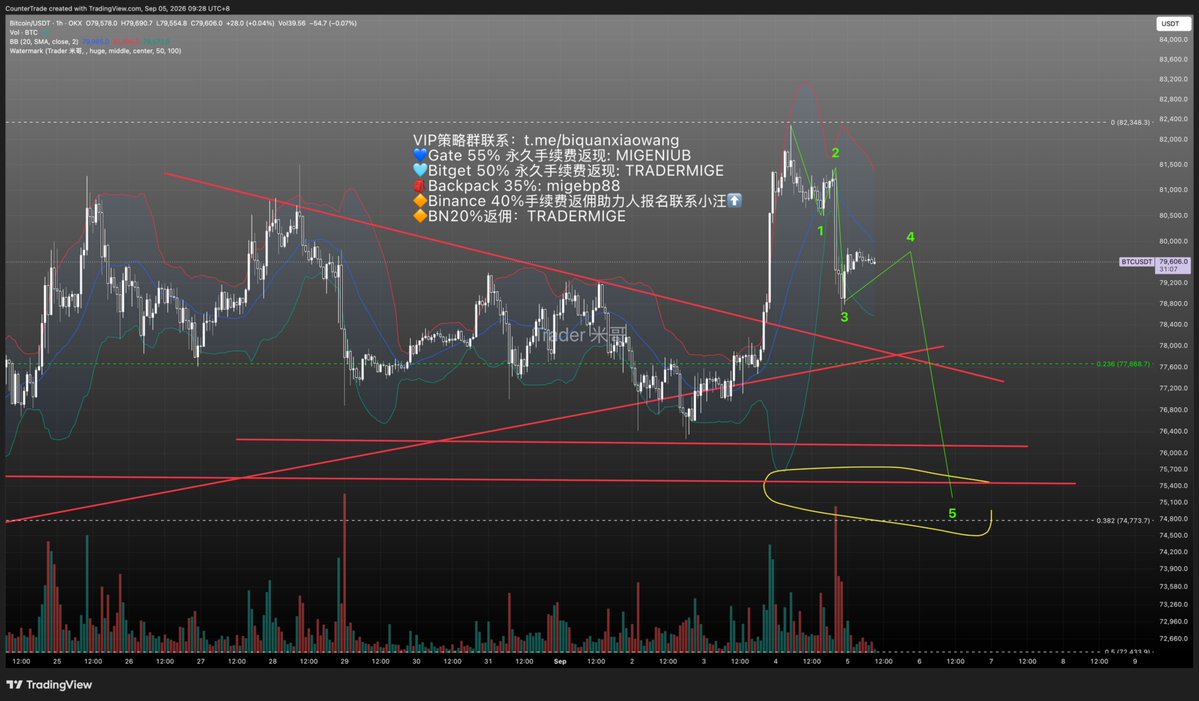The height and width of the screenshot is (701, 1199).
Task: Click the Gate 55% MIGENIUB text line
Action: (x=551, y=155)
